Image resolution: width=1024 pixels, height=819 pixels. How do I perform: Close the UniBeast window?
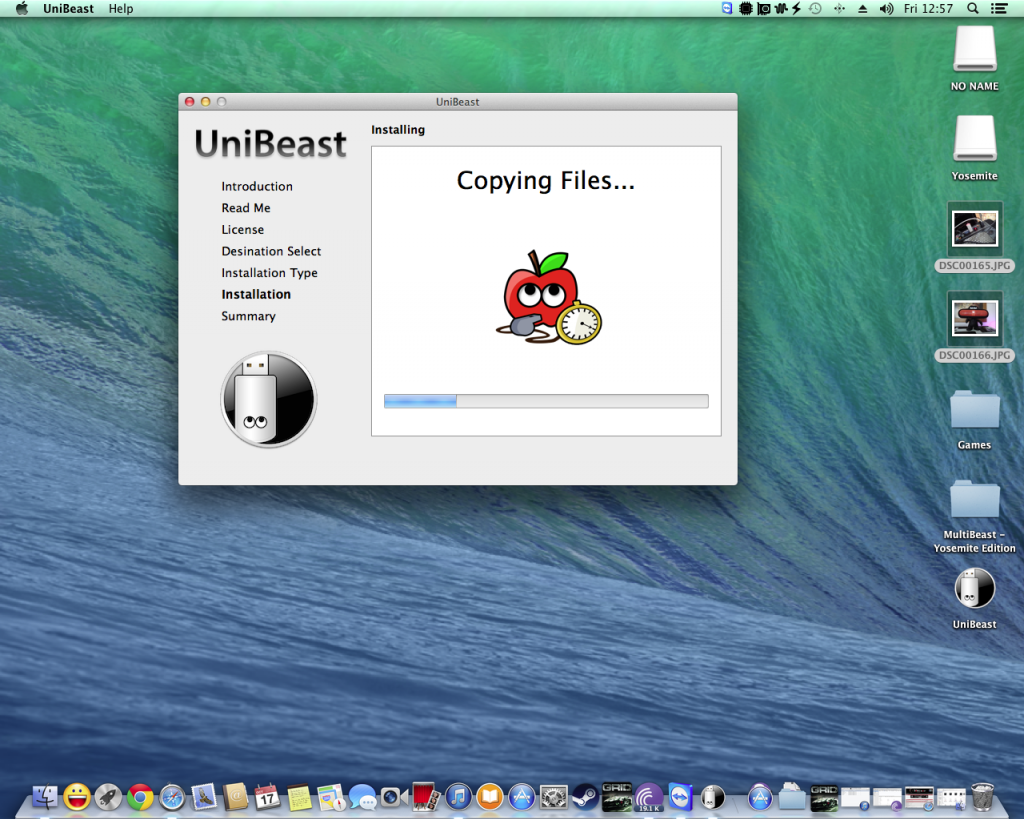tap(189, 102)
